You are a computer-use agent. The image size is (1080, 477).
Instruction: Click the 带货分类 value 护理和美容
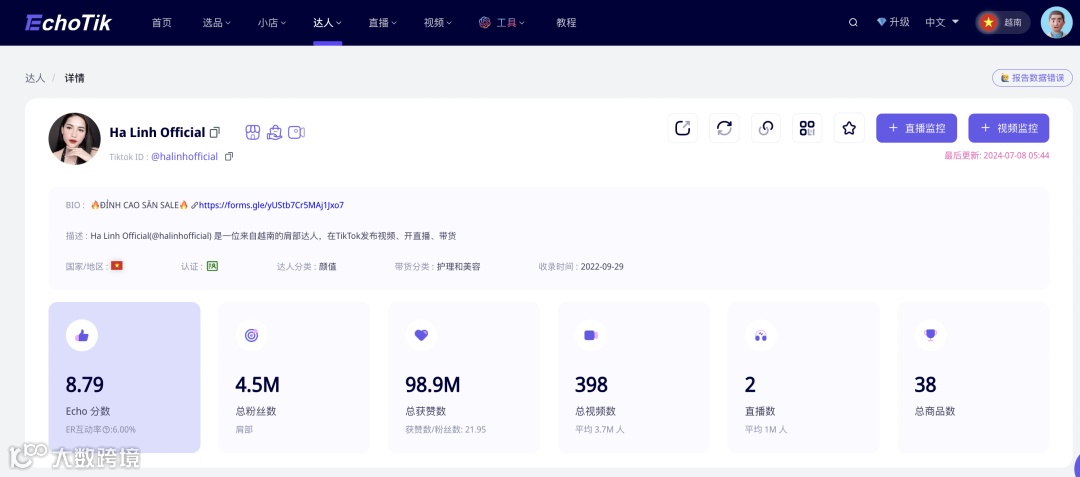point(458,266)
